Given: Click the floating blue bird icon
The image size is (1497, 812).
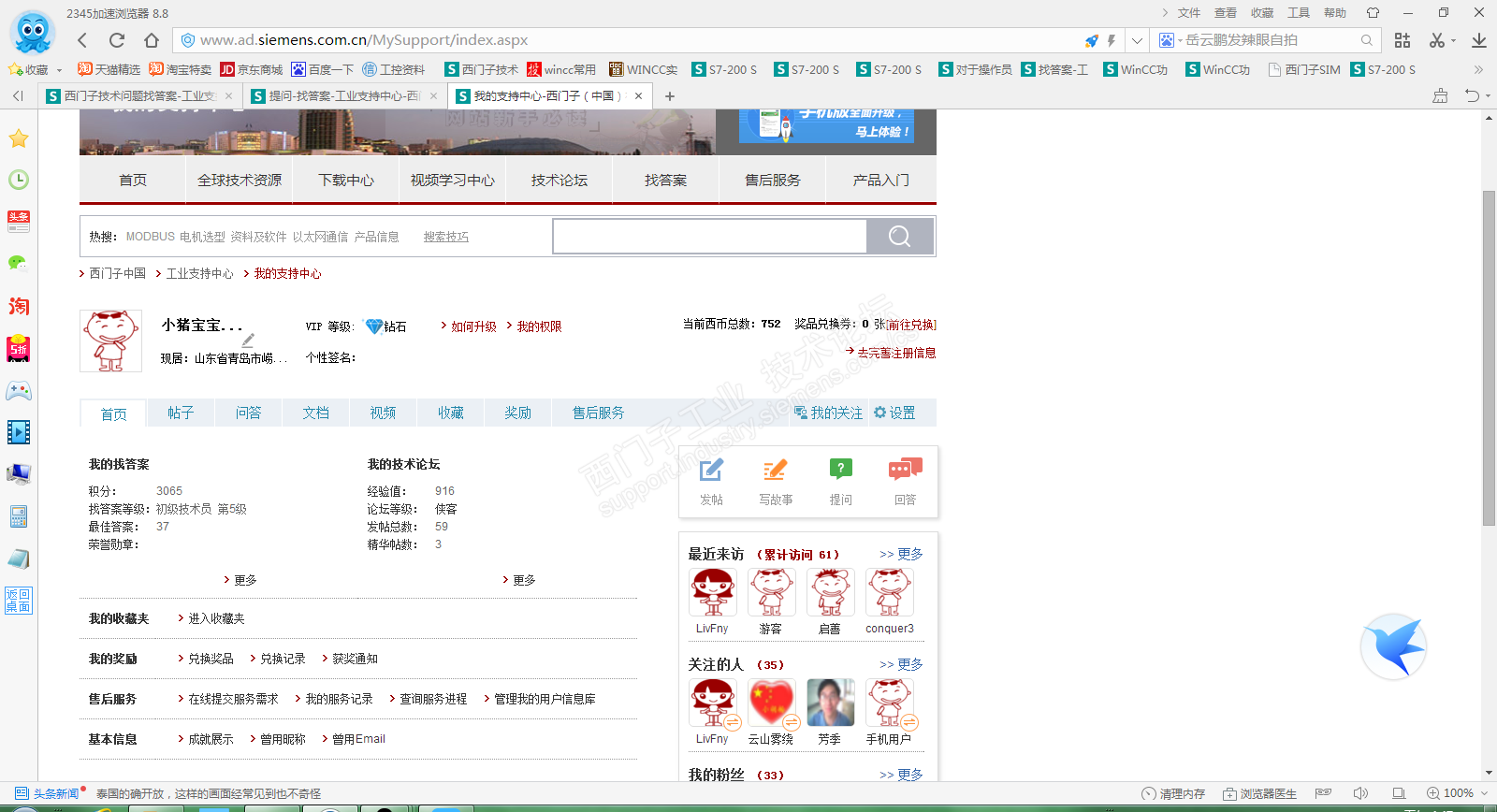Looking at the screenshot, I should [1393, 645].
